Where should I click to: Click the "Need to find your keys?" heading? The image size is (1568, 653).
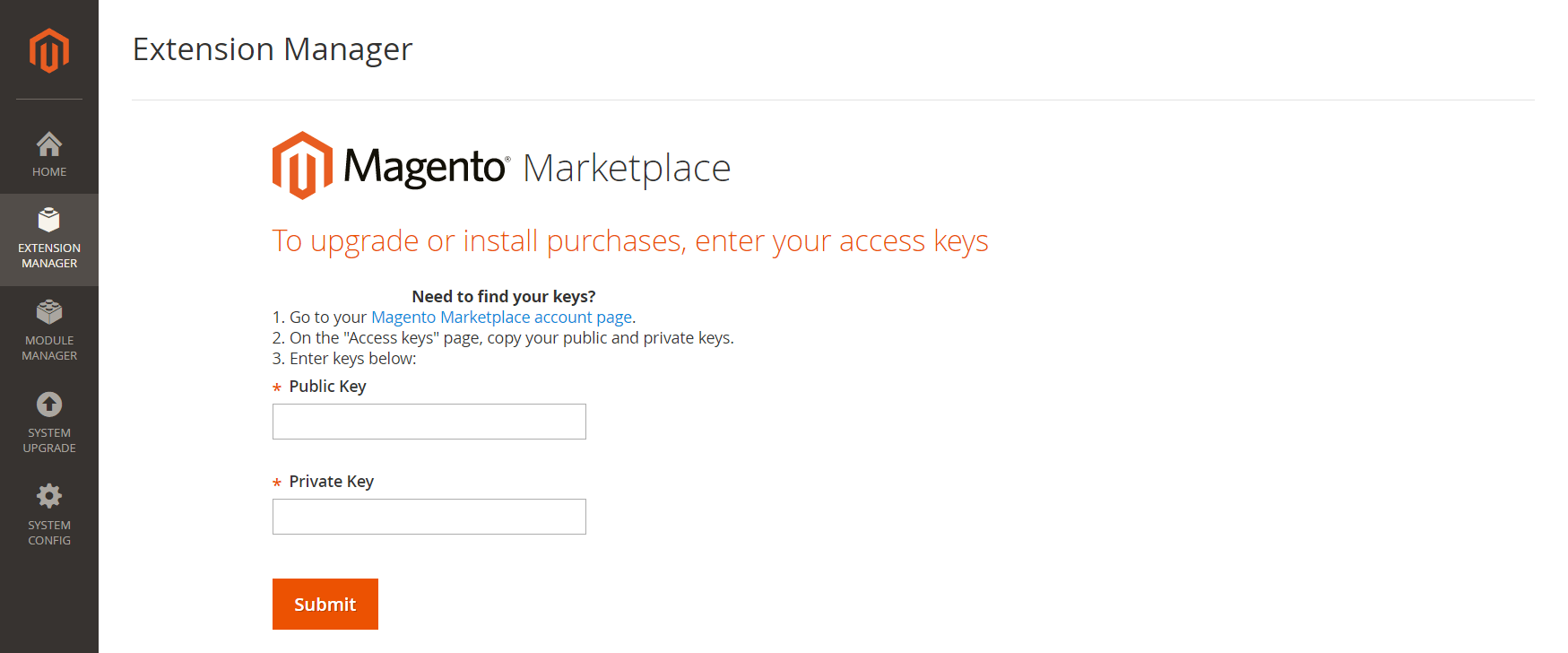pos(503,297)
